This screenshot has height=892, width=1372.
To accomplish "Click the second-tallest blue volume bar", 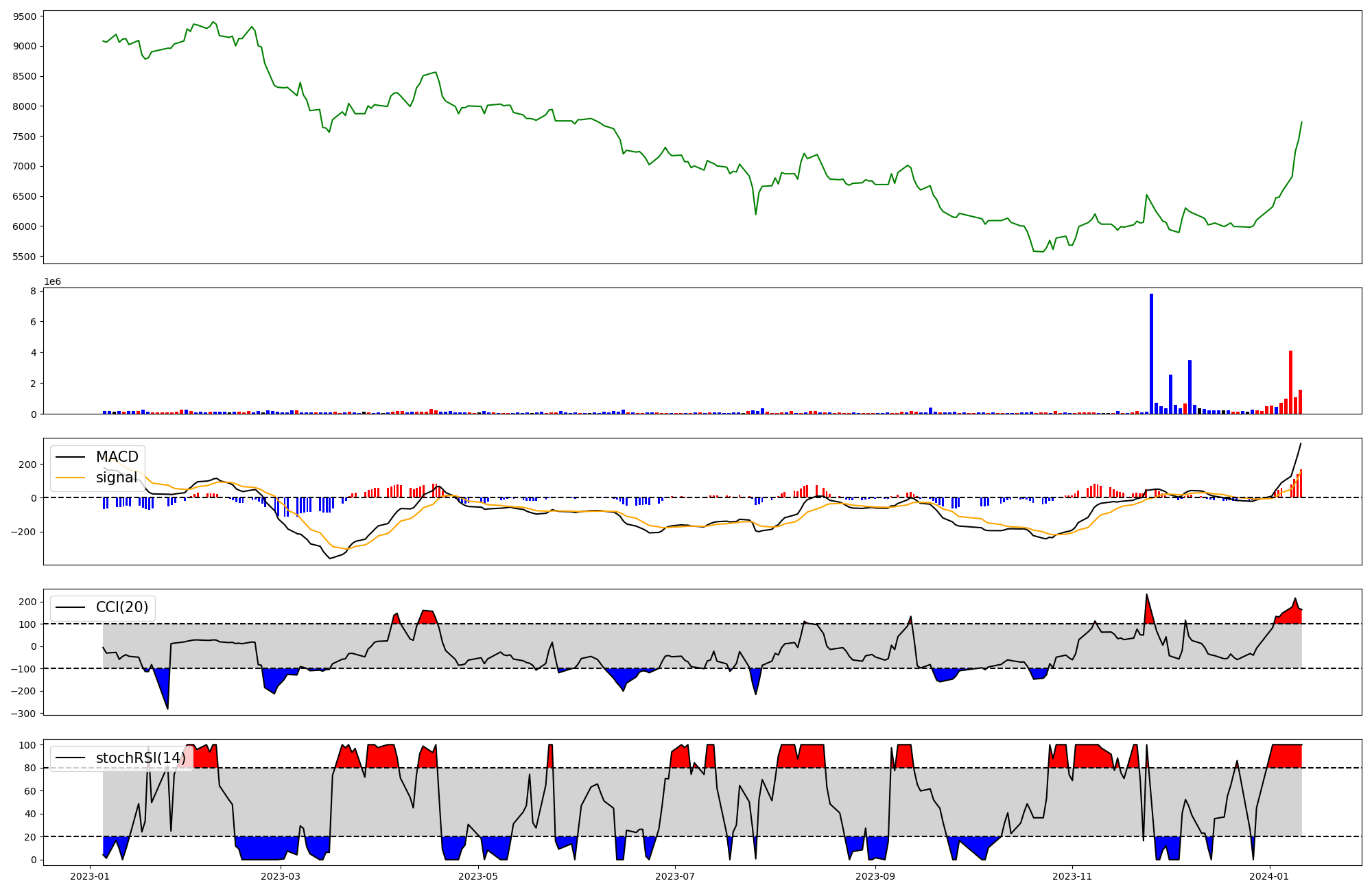I will (1190, 387).
